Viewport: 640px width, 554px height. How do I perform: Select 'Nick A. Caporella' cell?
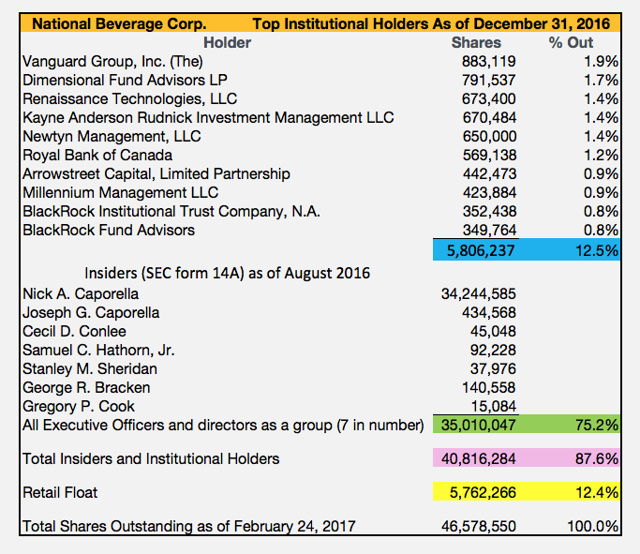[x=80, y=294]
